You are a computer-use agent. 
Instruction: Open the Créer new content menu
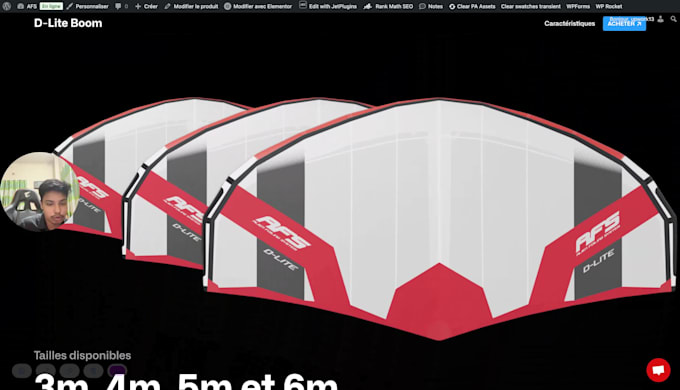pyautogui.click(x=146, y=7)
